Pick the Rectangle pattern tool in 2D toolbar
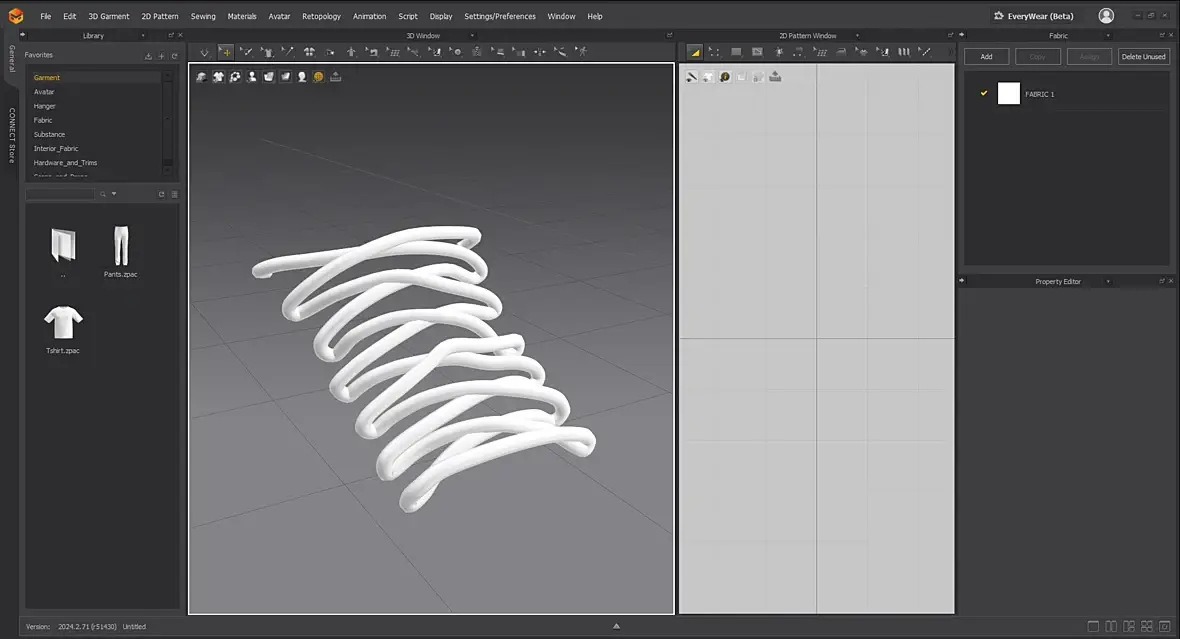Image resolution: width=1180 pixels, height=639 pixels. [x=736, y=52]
